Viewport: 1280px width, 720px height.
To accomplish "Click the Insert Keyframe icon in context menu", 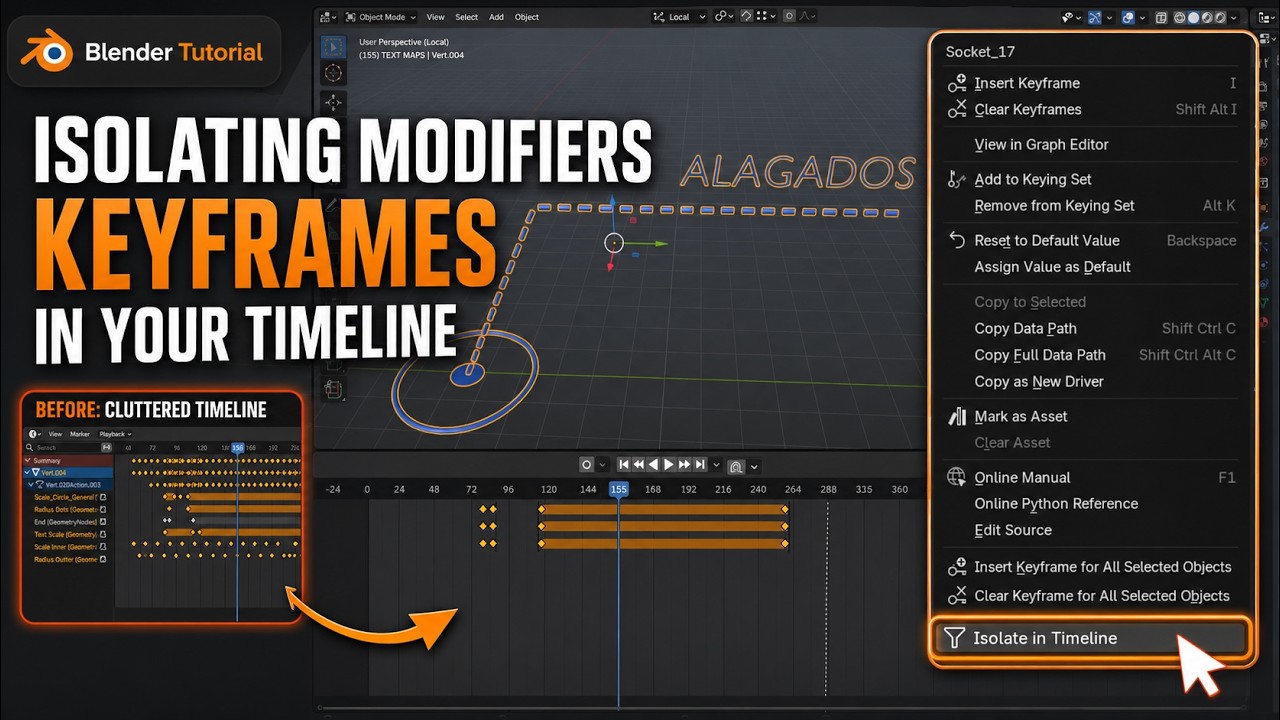I will (957, 83).
